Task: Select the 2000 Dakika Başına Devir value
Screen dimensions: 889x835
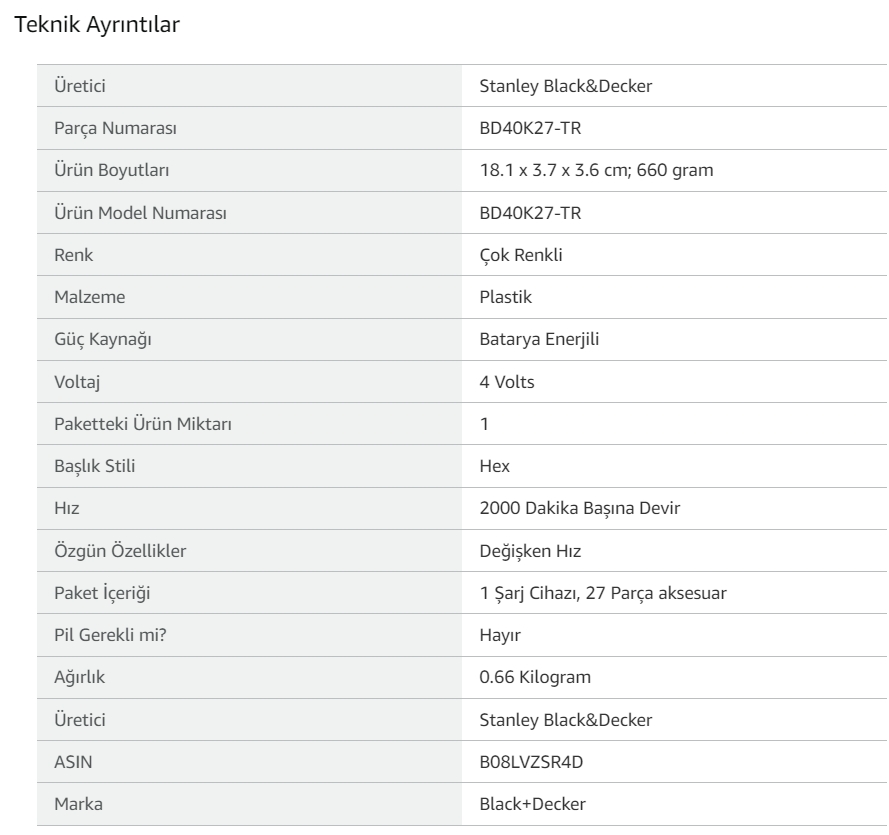Action: pyautogui.click(x=579, y=508)
